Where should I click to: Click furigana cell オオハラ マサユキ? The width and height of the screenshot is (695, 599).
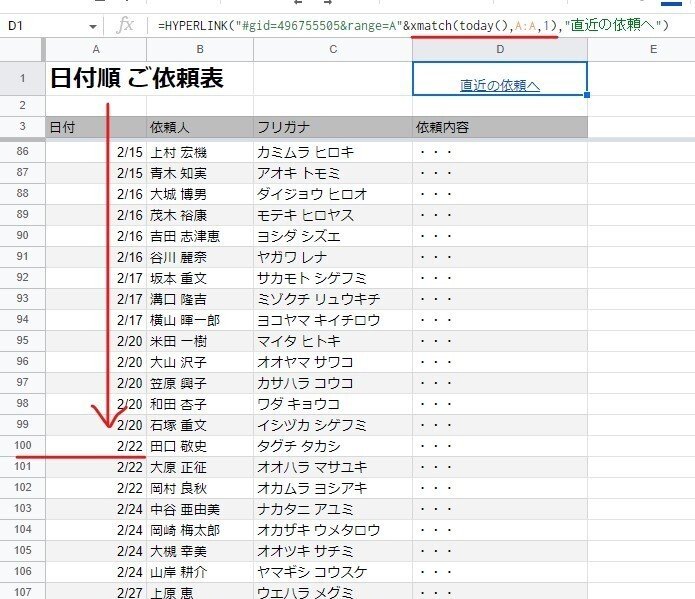pos(333,467)
